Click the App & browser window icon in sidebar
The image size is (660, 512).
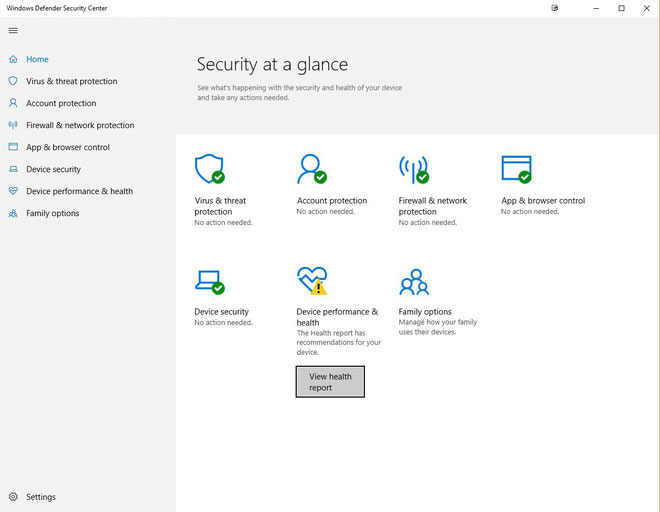click(13, 147)
